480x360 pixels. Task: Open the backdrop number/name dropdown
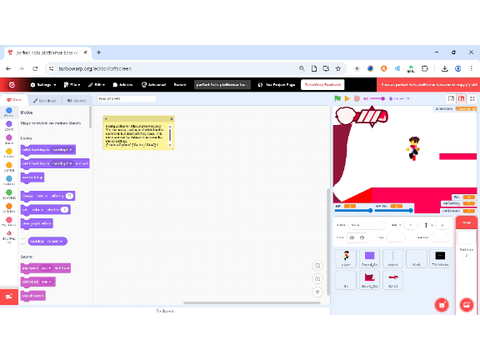point(55,241)
